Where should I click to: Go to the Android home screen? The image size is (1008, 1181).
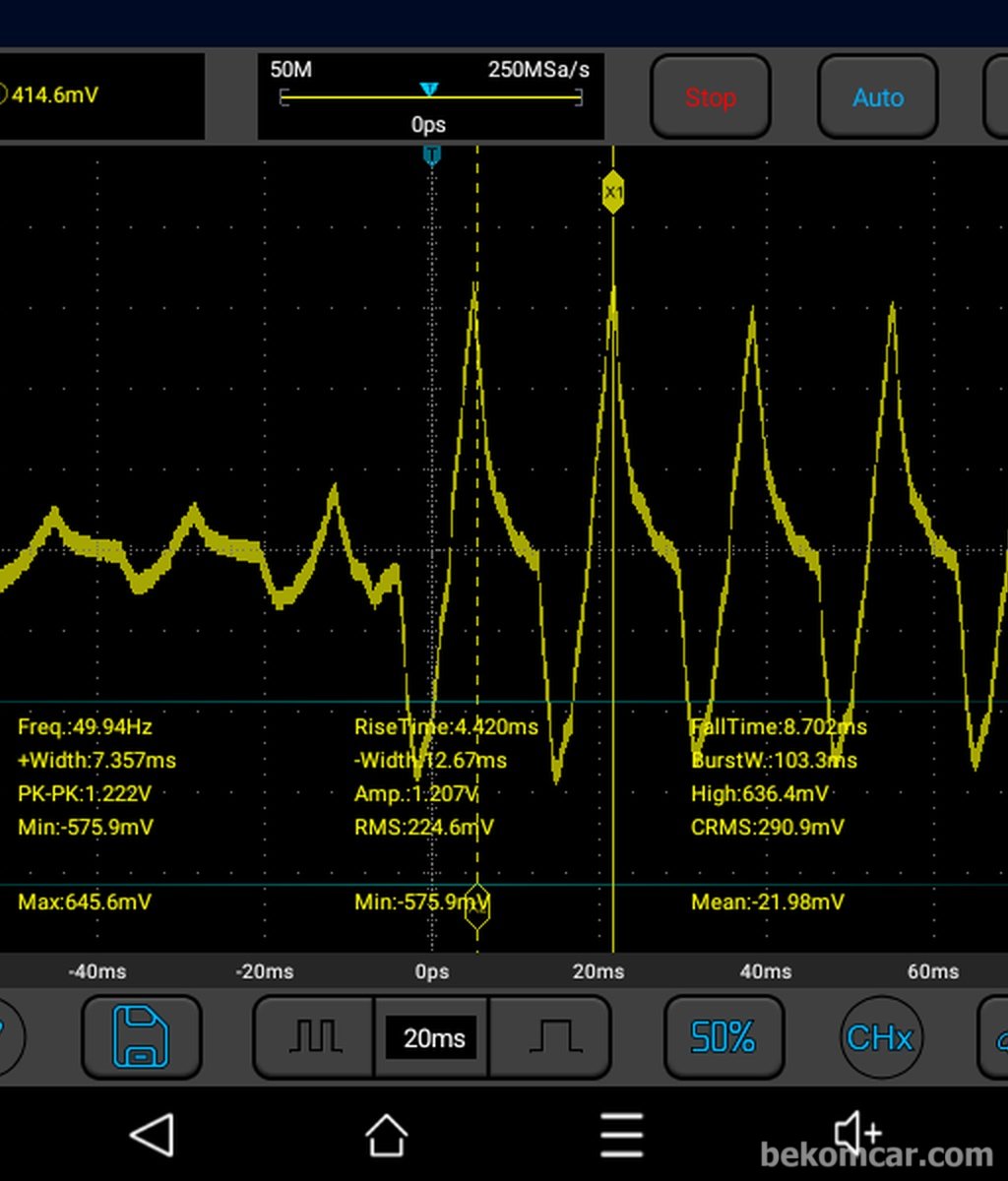(387, 1135)
